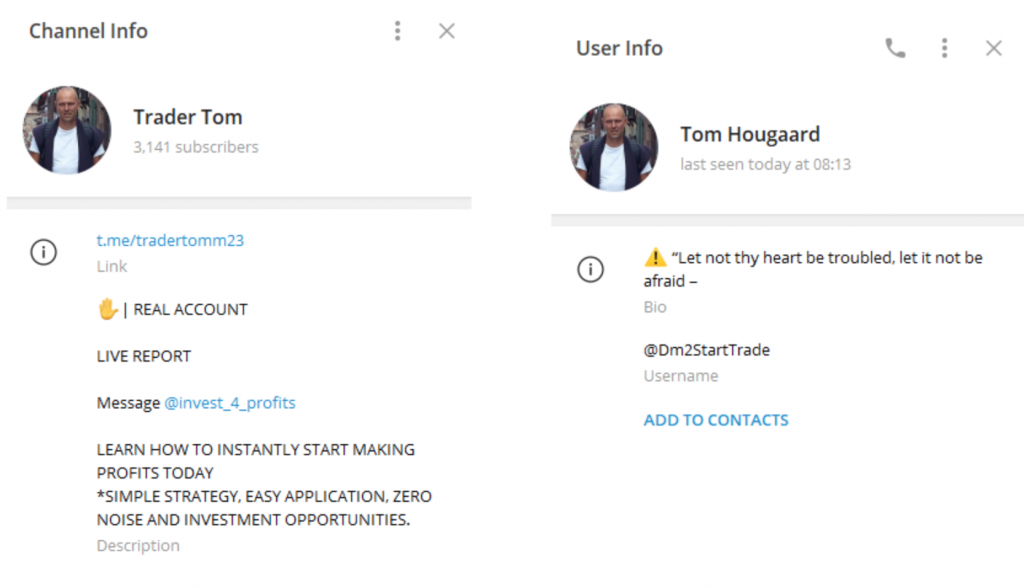1024x588 pixels.
Task: Click the info icon in User Info
Action: (591, 270)
